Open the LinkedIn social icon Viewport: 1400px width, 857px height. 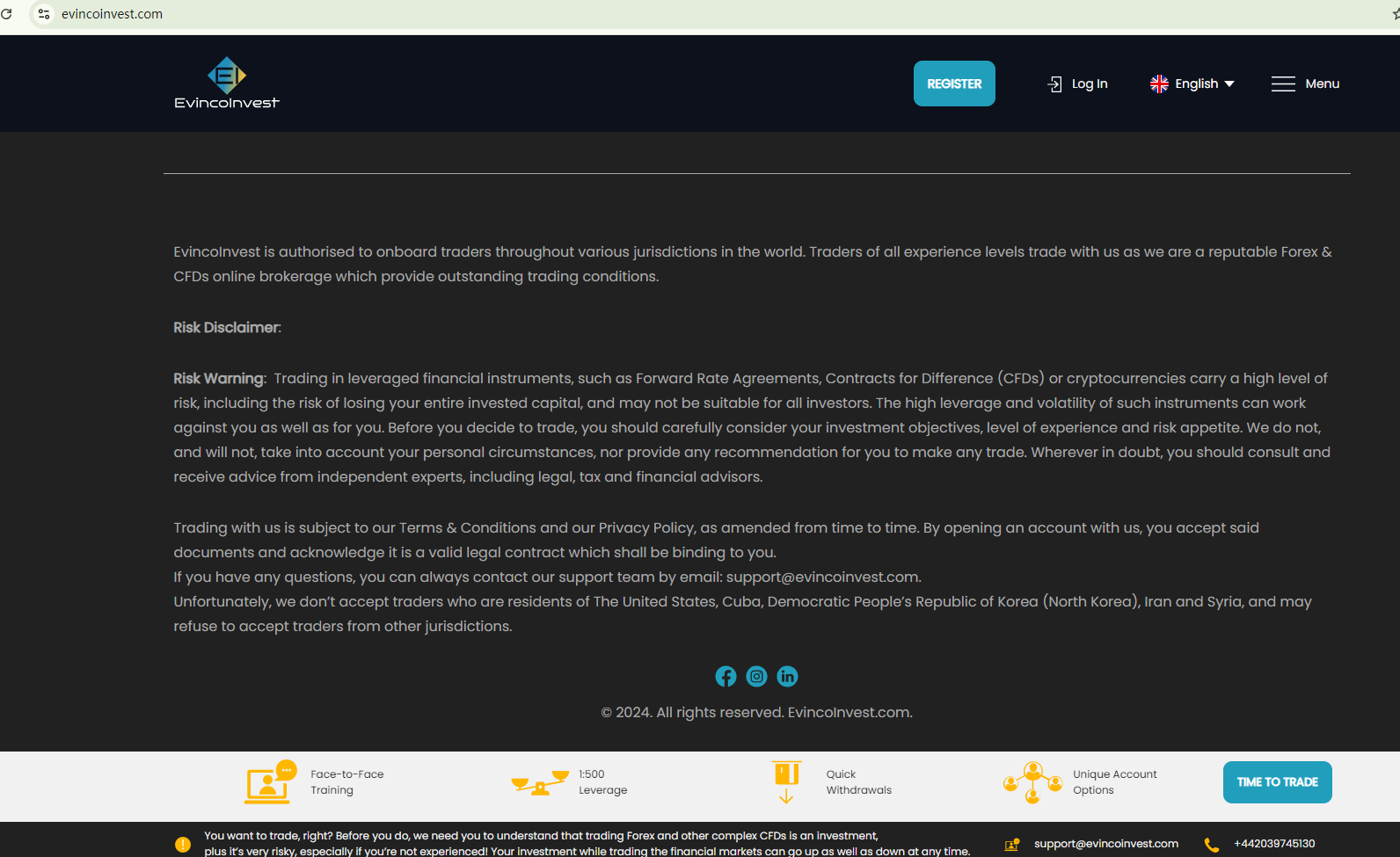tap(787, 676)
